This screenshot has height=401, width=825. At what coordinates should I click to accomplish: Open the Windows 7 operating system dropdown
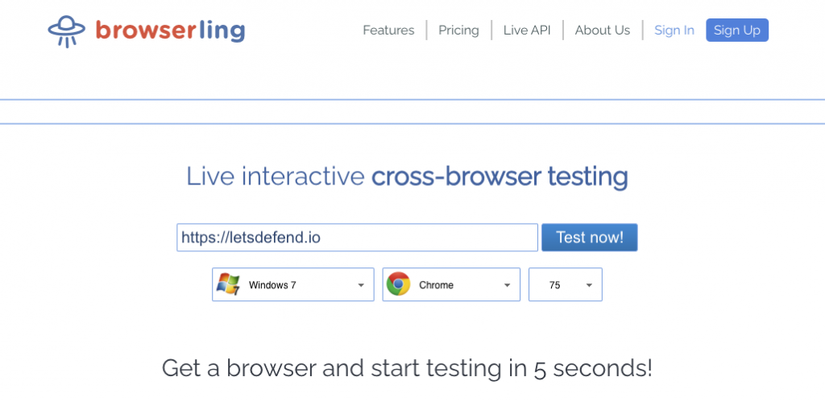pyautogui.click(x=293, y=285)
